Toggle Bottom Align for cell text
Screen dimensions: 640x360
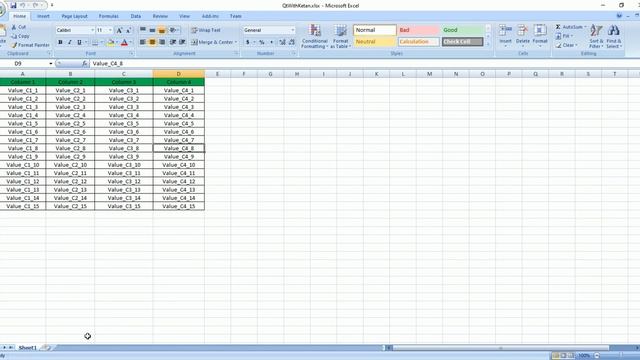click(162, 30)
